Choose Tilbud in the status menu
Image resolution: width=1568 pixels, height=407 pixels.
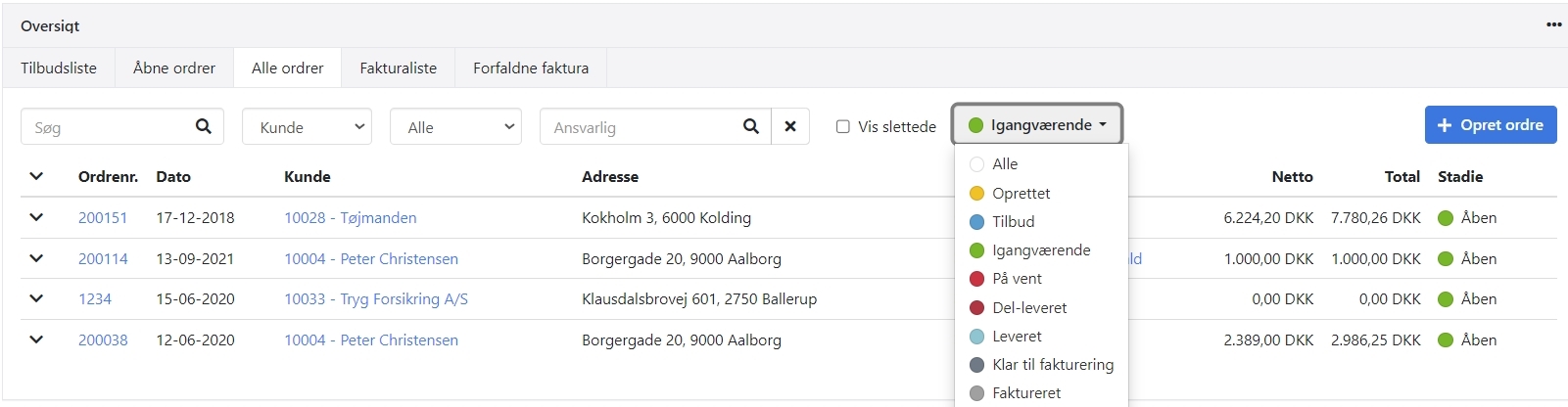coord(1041,221)
